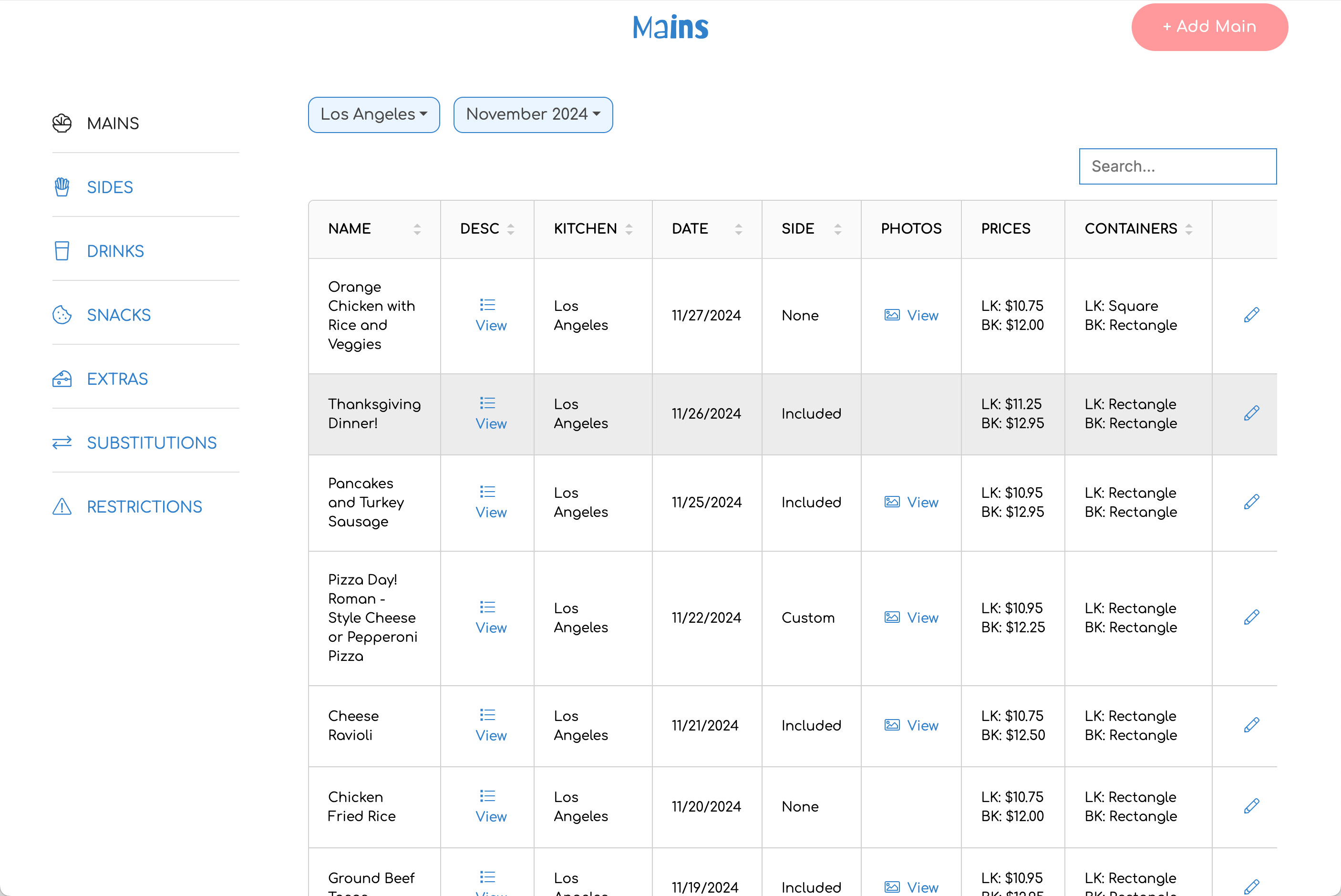Click the Extras cheese icon in sidebar

(x=62, y=379)
